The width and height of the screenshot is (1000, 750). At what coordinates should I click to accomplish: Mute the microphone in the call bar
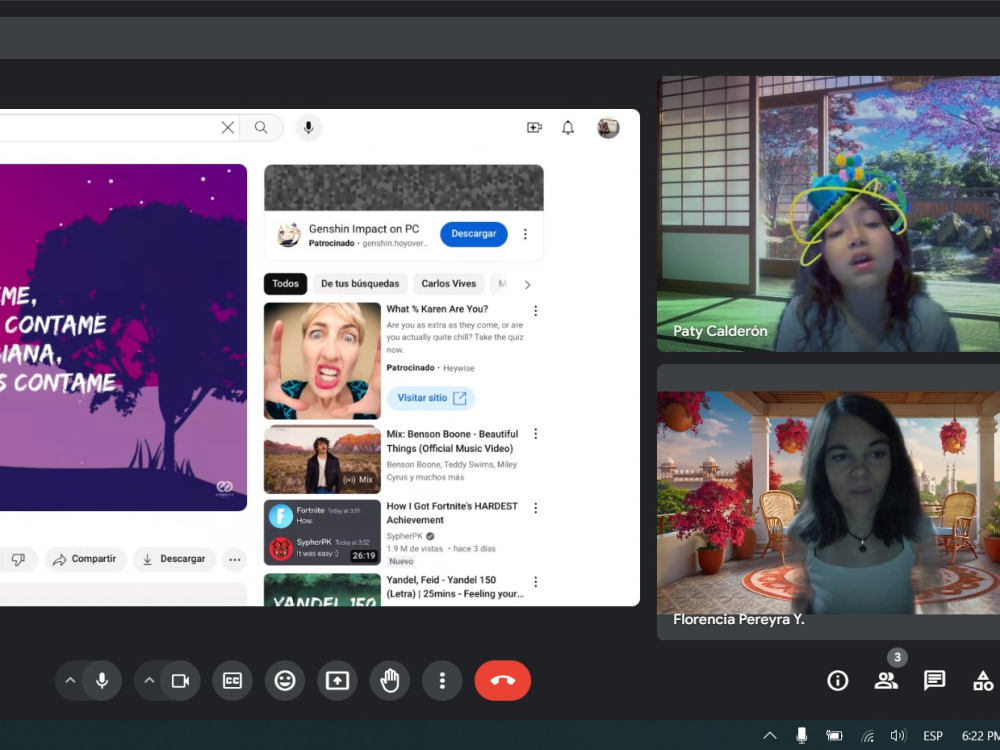coord(101,681)
